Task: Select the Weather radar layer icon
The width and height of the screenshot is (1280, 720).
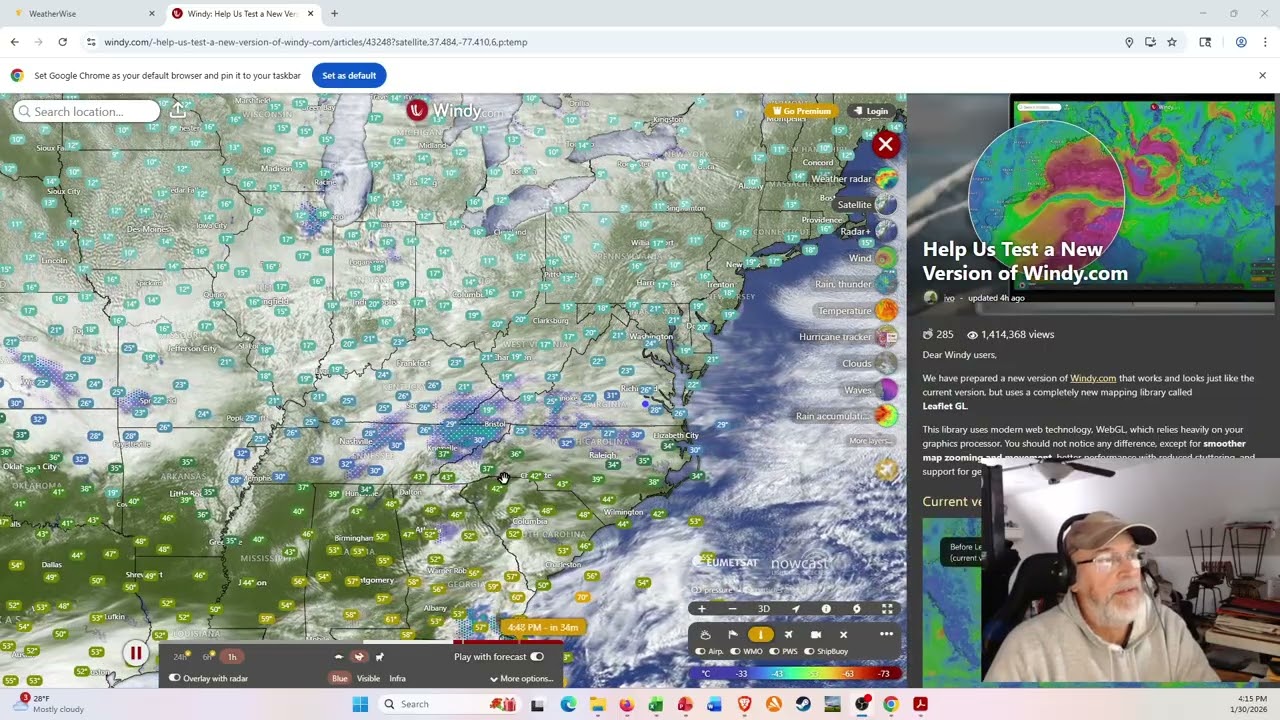Action: [886, 179]
